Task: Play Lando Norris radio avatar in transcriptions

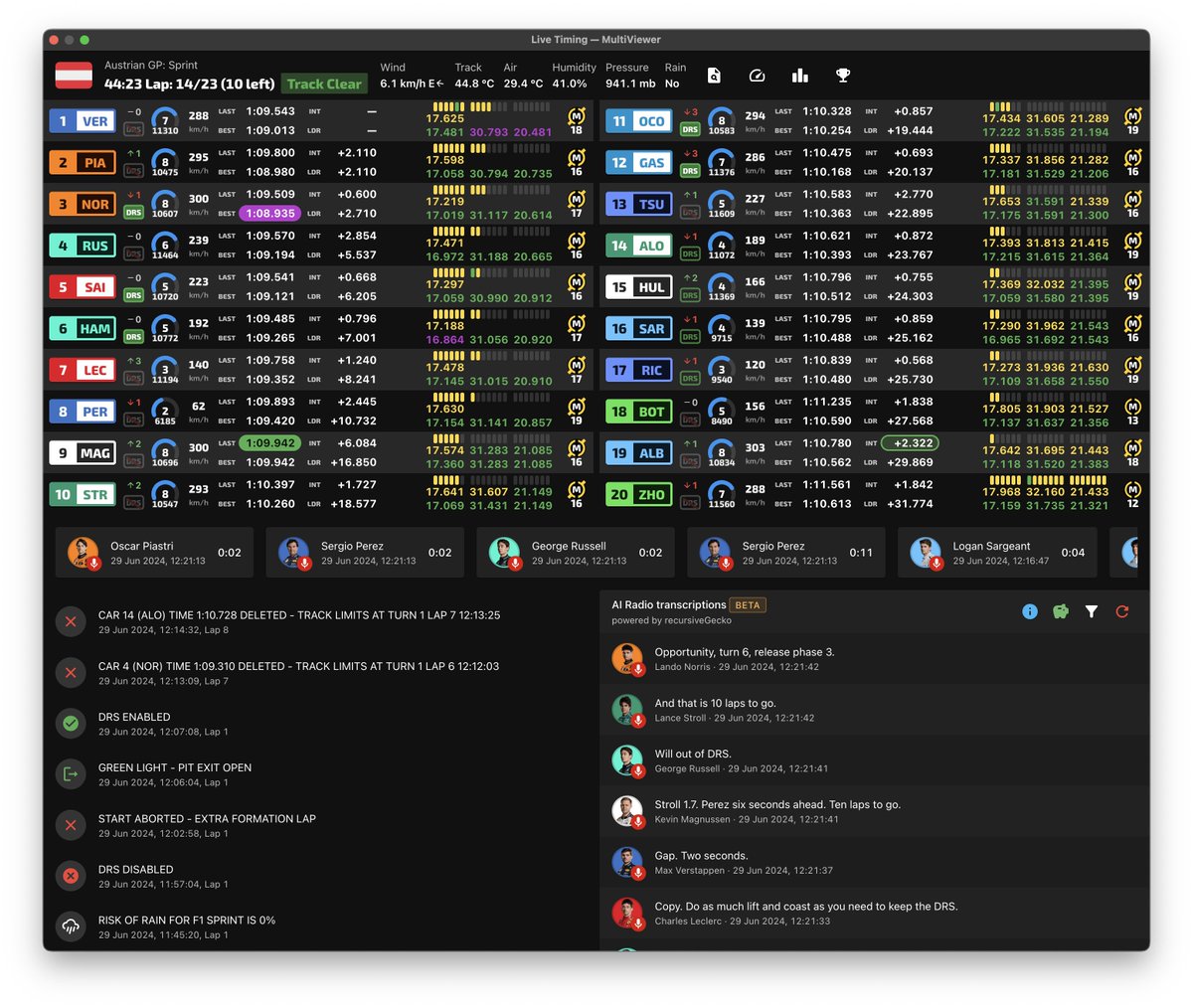Action: 628,659
